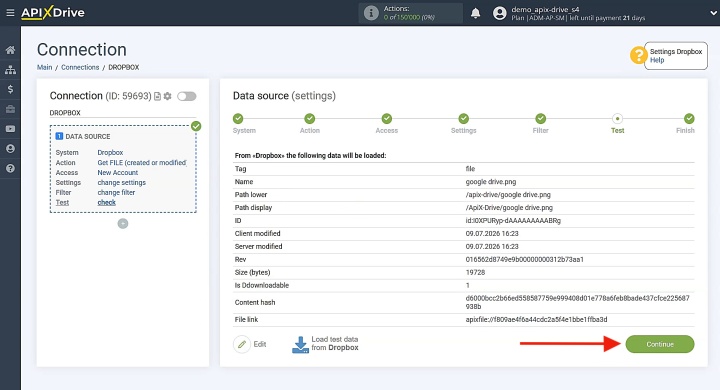Select the File link apixfile value
The width and height of the screenshot is (720, 390).
[536, 319]
